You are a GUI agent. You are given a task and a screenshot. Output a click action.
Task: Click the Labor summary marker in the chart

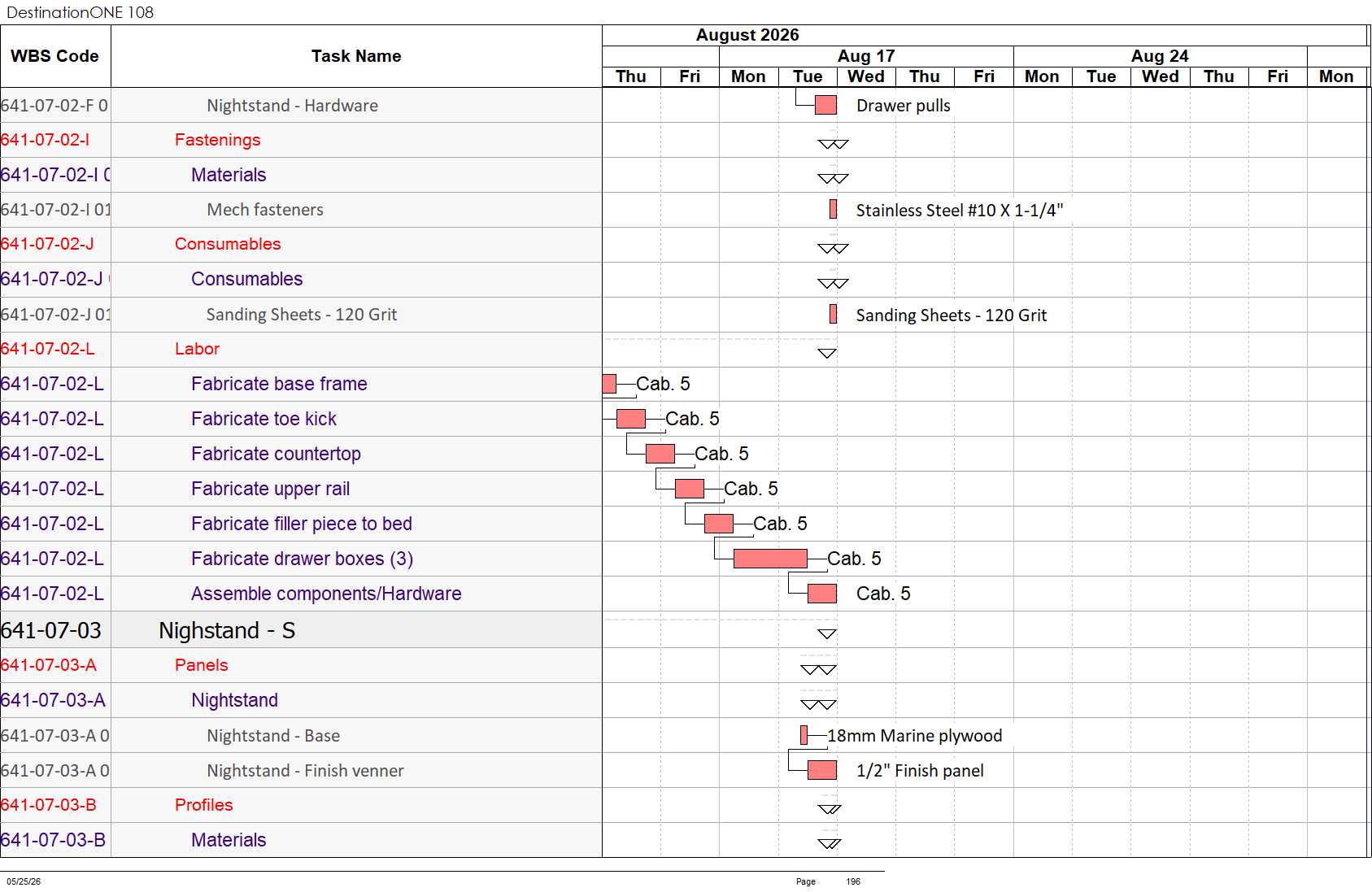pos(827,353)
